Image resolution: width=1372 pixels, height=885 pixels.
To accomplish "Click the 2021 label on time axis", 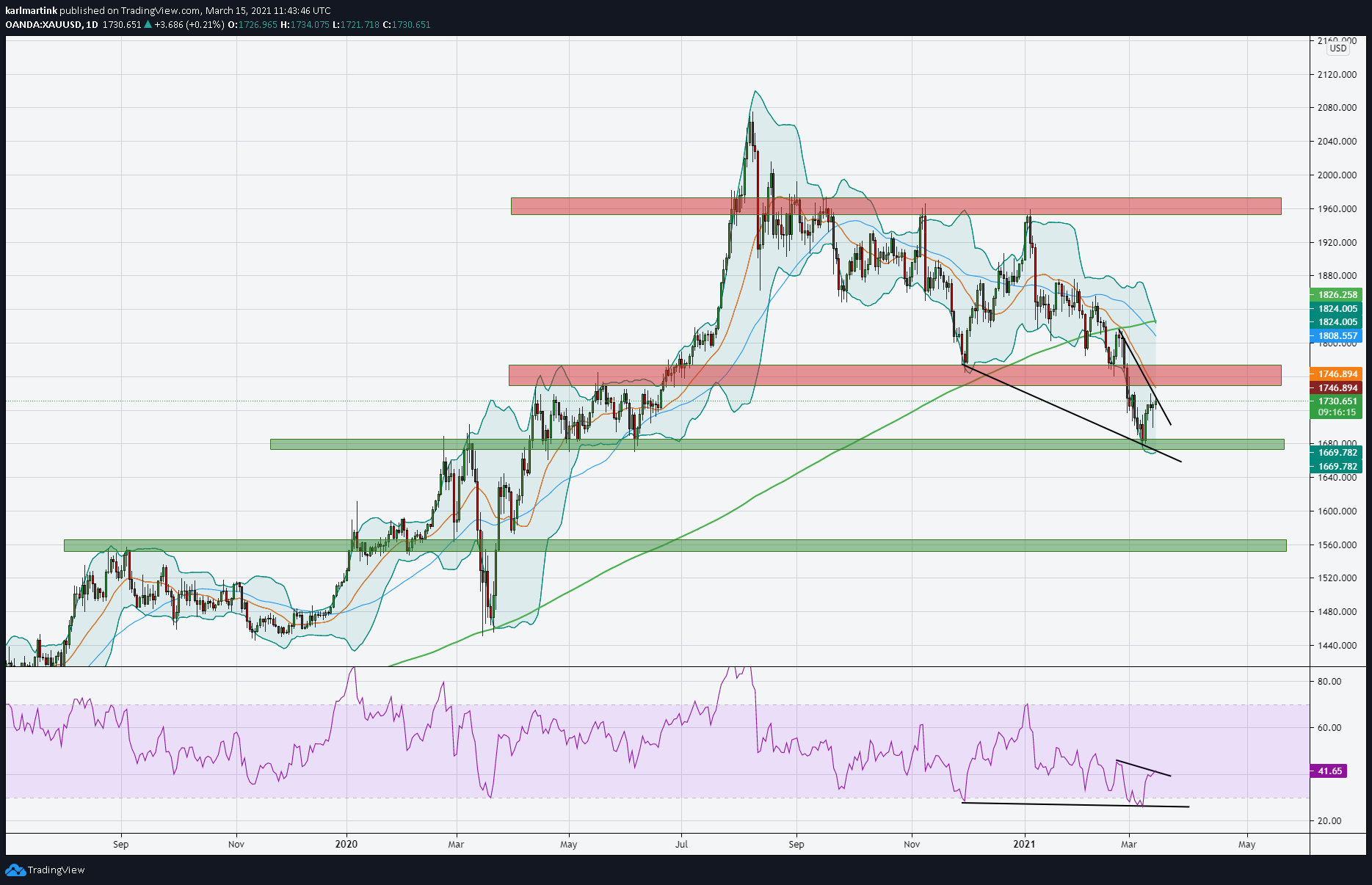I will pyautogui.click(x=1024, y=844).
